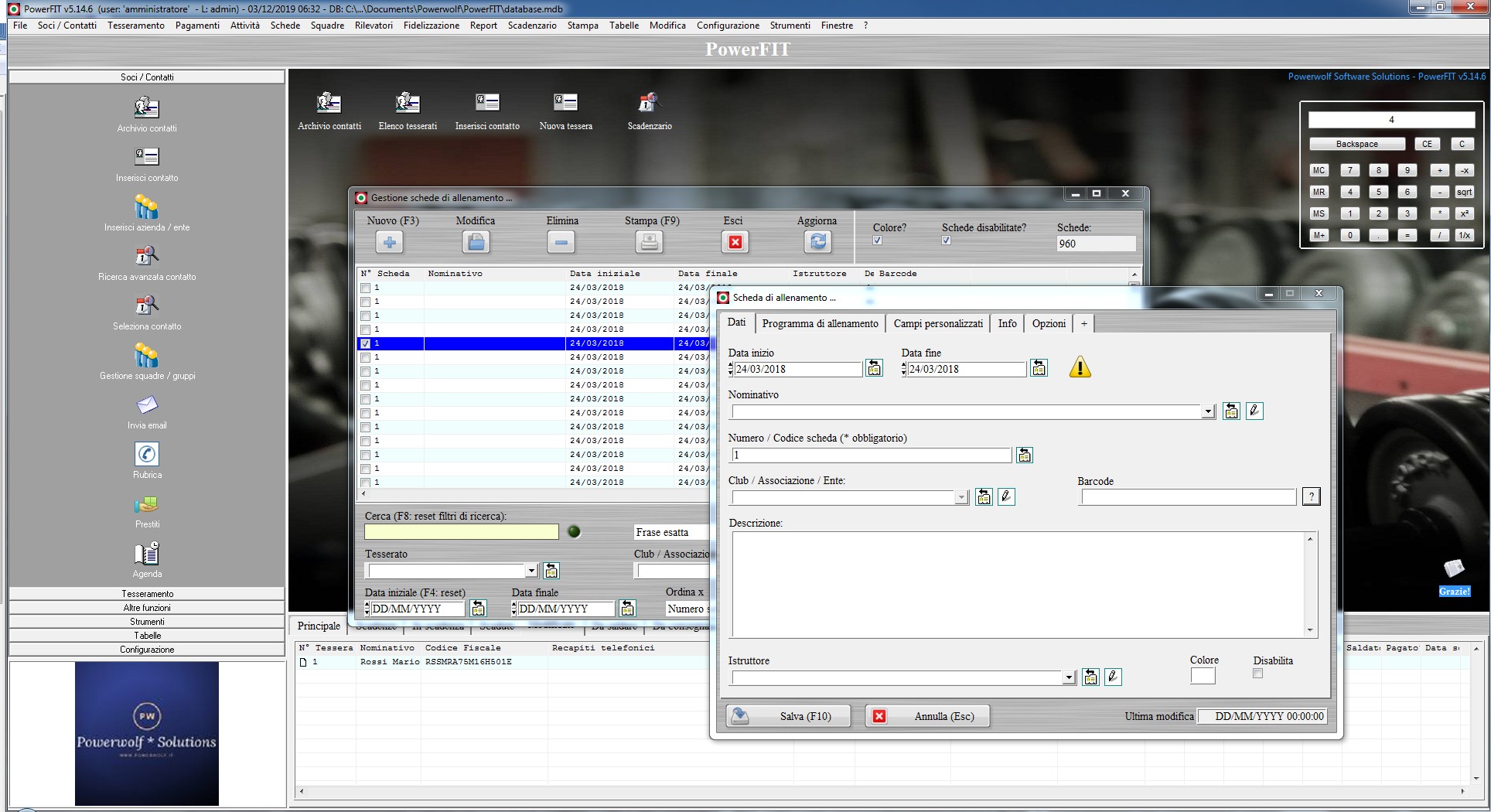Click the Aggiorna refresh icon

[818, 243]
